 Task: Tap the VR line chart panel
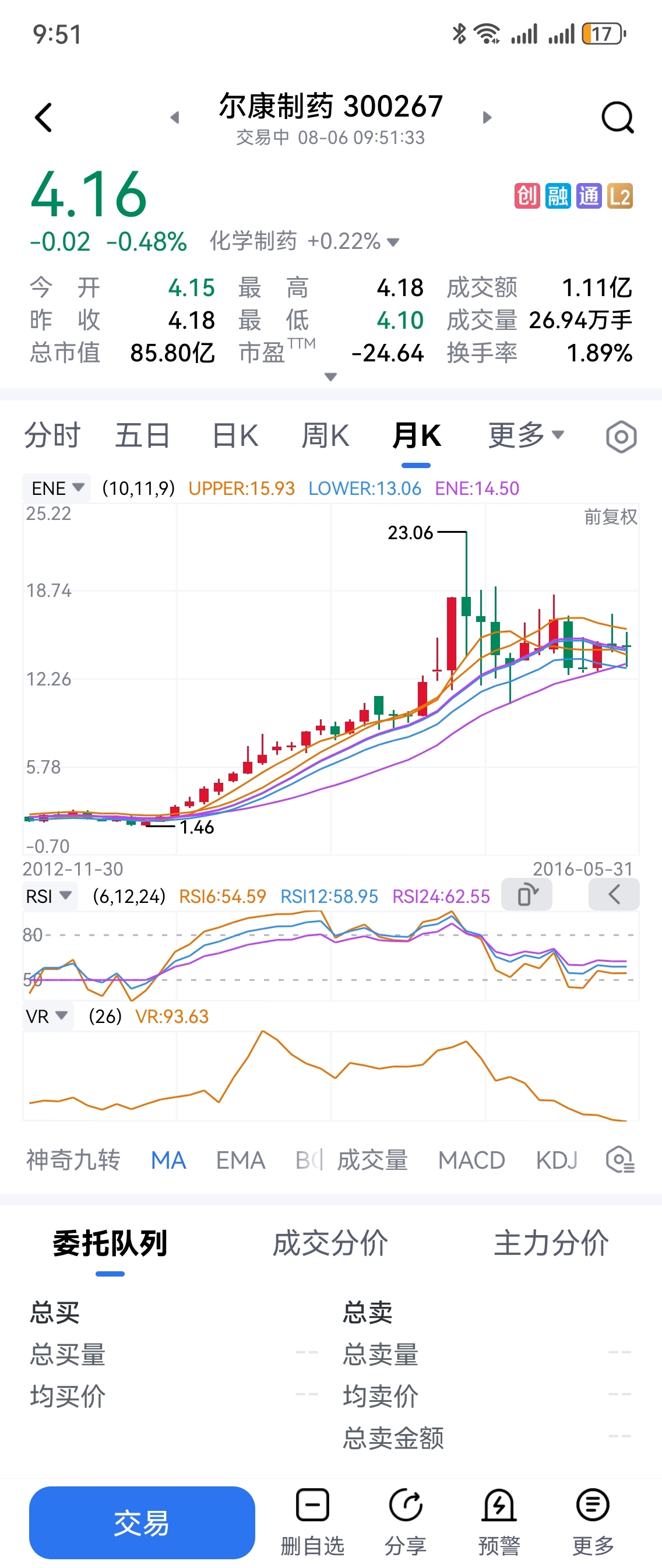click(x=331, y=1075)
